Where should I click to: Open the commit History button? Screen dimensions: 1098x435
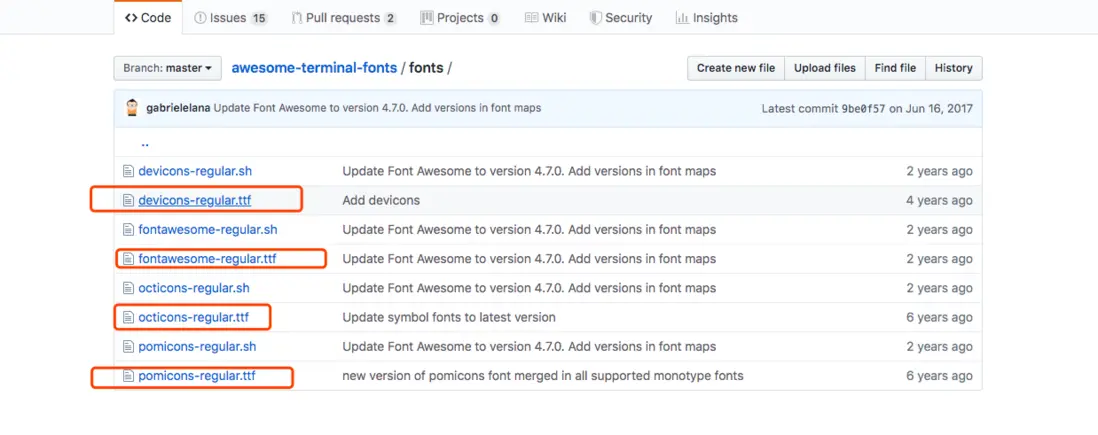click(953, 68)
